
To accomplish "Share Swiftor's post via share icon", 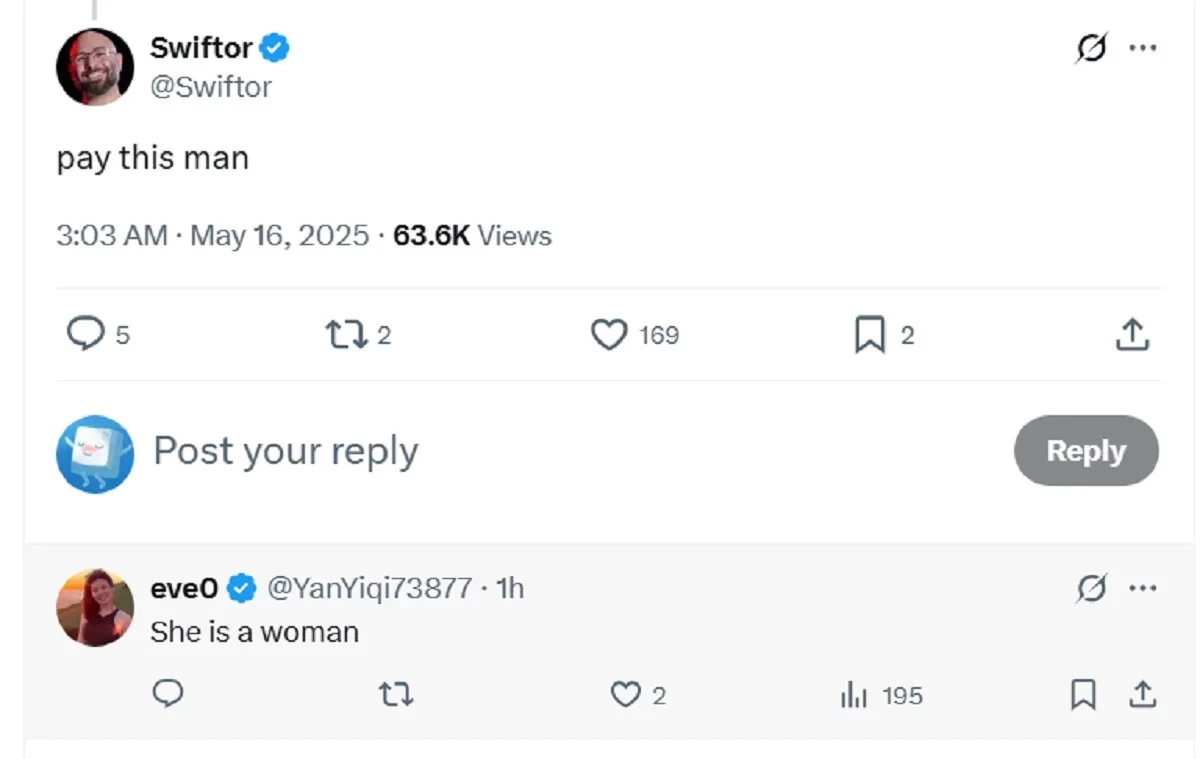I will [x=1132, y=334].
